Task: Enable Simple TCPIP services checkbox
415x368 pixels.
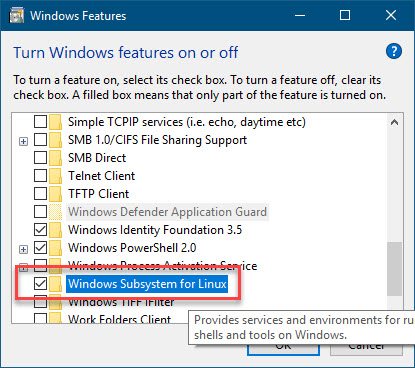Action: point(40,122)
